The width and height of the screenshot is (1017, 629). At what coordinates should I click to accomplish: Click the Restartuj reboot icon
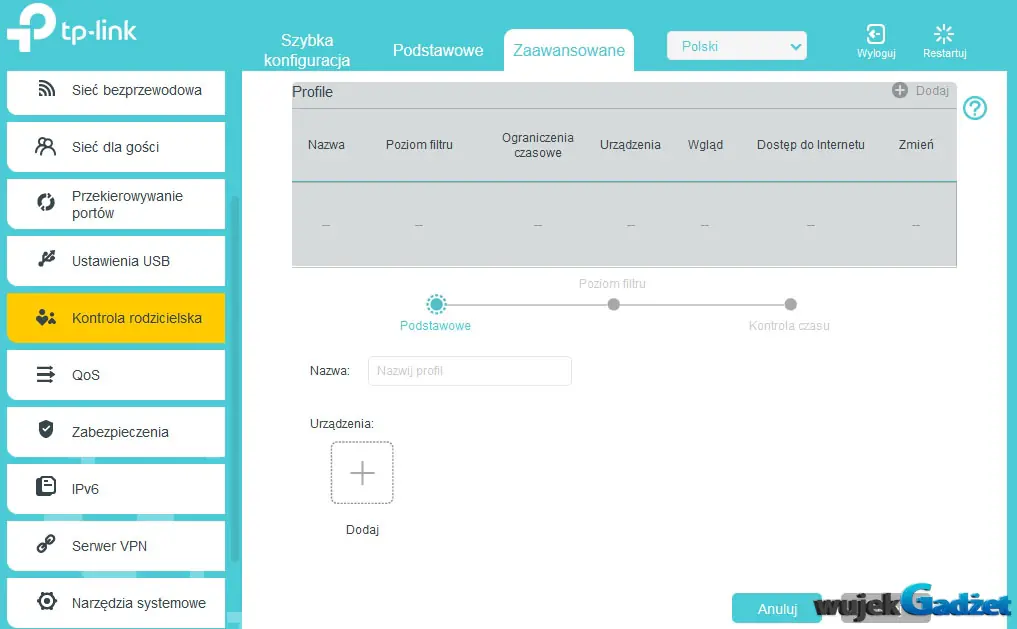[x=944, y=34]
